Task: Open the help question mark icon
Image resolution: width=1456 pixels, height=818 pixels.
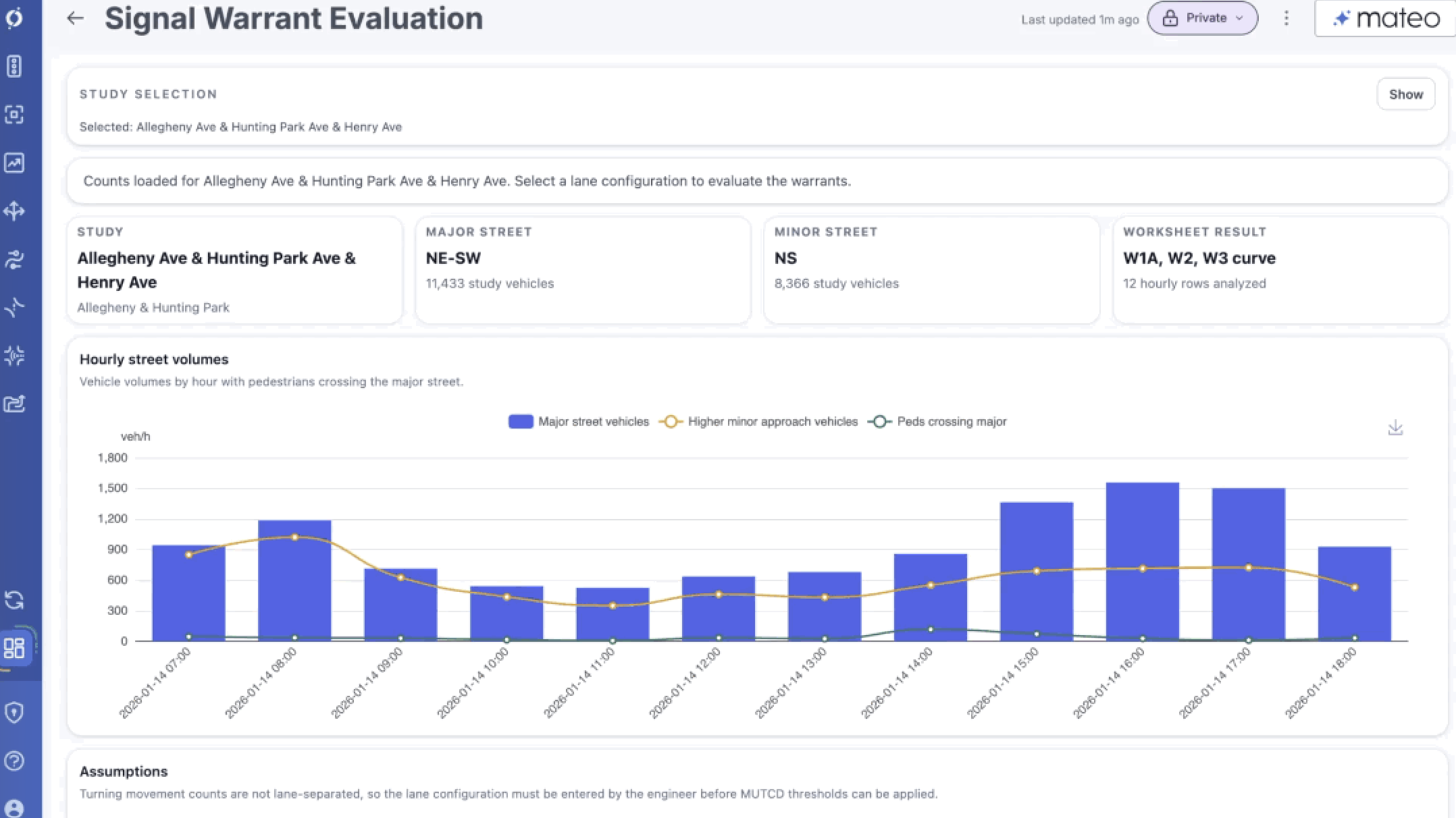Action: coord(14,761)
